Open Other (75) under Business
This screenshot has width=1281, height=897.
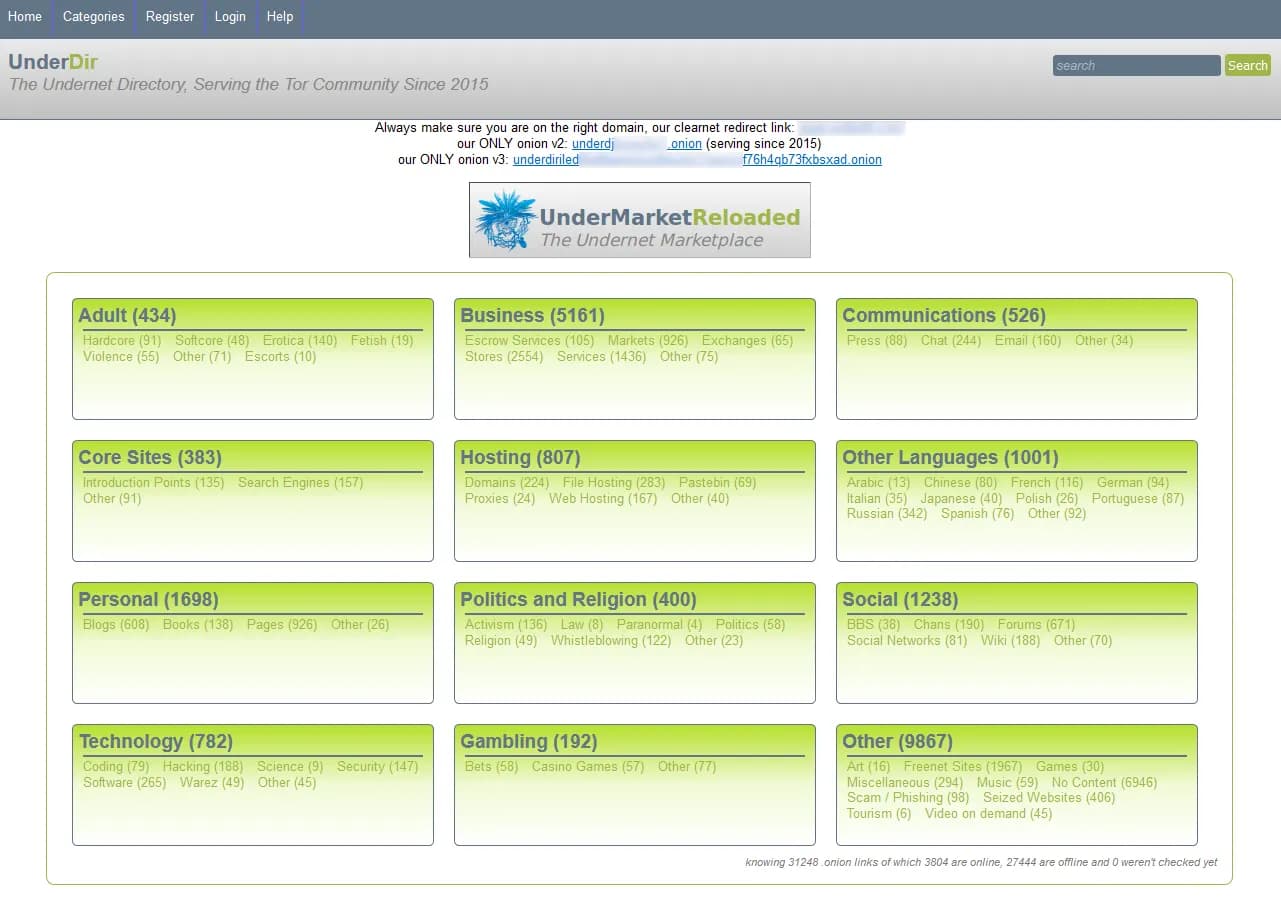click(689, 357)
